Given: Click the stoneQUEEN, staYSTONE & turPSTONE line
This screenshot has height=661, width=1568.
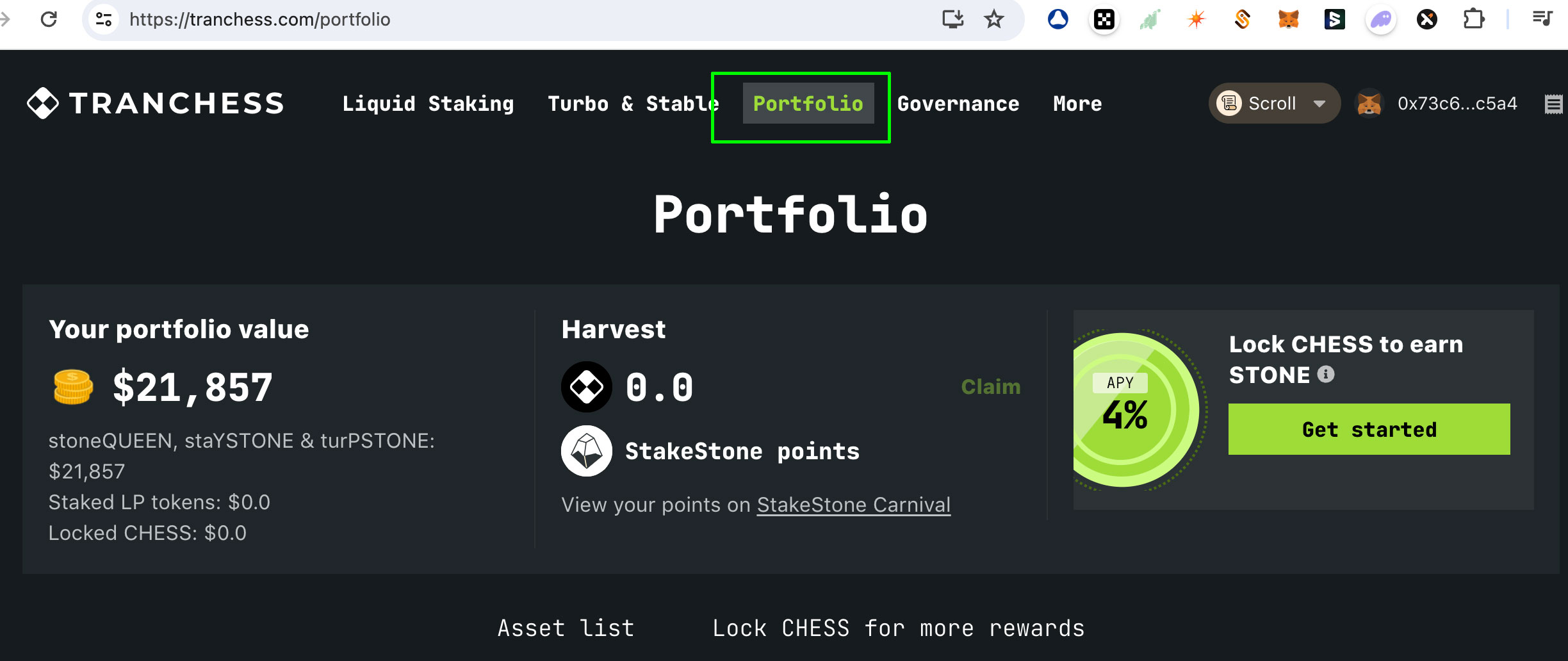Looking at the screenshot, I should (x=241, y=456).
